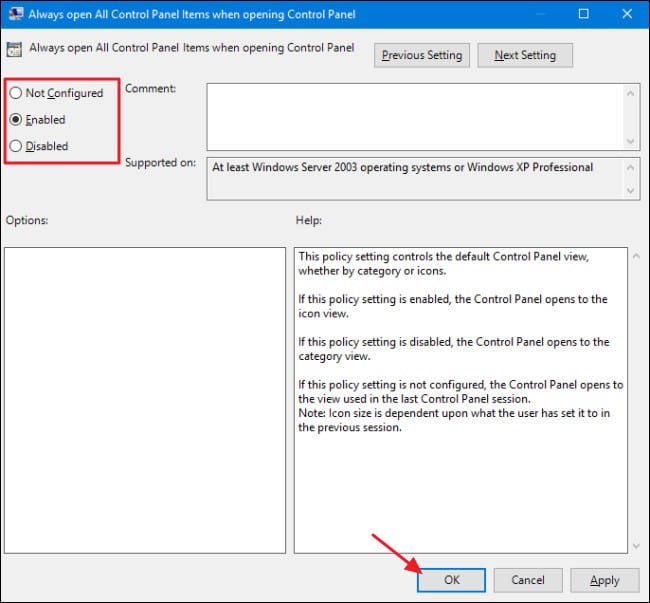Click the Comment box scroll down arrow

(631, 141)
